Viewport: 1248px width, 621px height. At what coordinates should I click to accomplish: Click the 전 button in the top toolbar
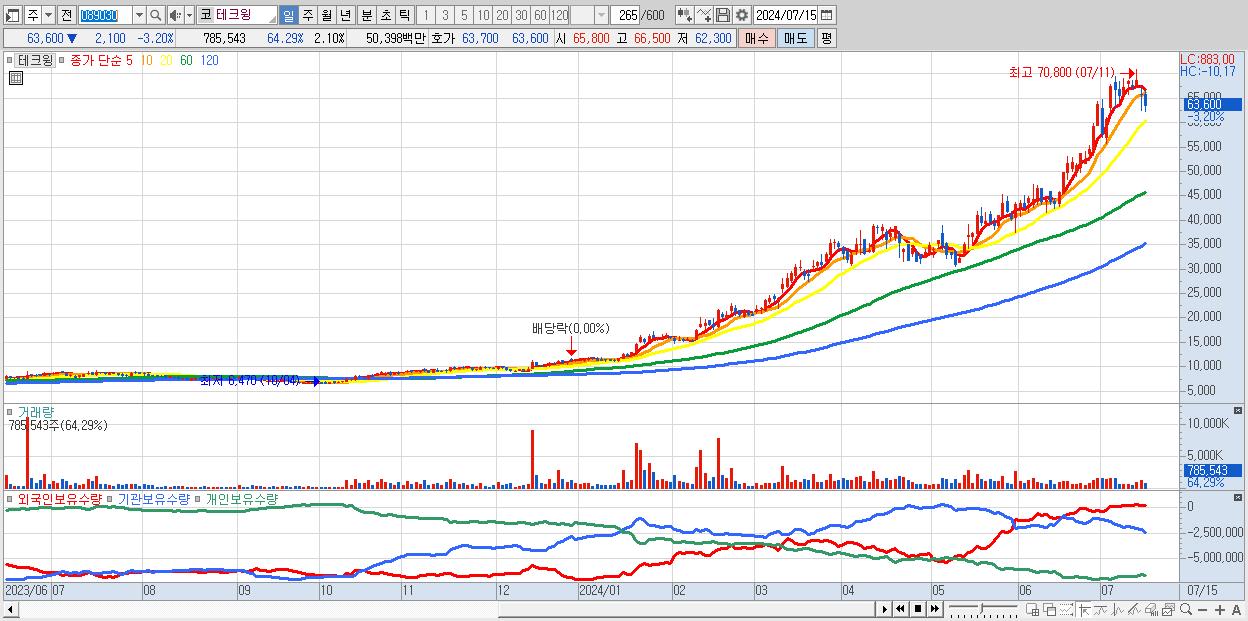click(65, 15)
